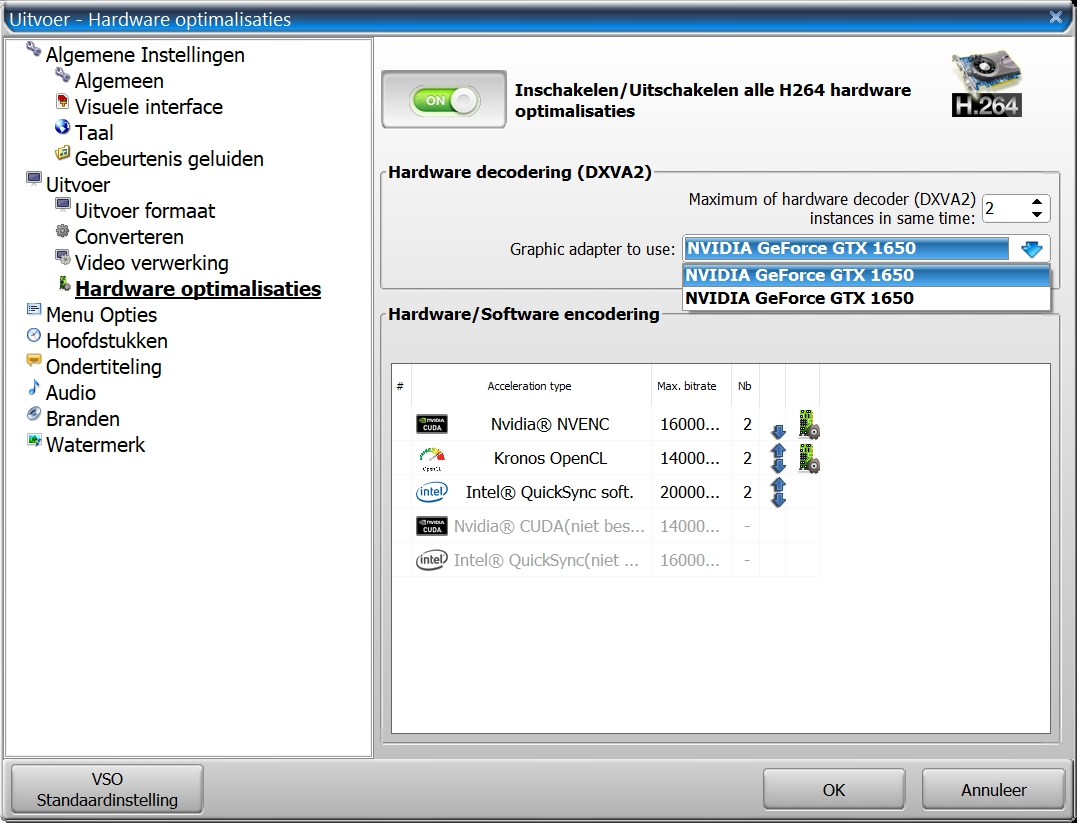Click the subtitle icon beside Ondertiteling

[33, 360]
